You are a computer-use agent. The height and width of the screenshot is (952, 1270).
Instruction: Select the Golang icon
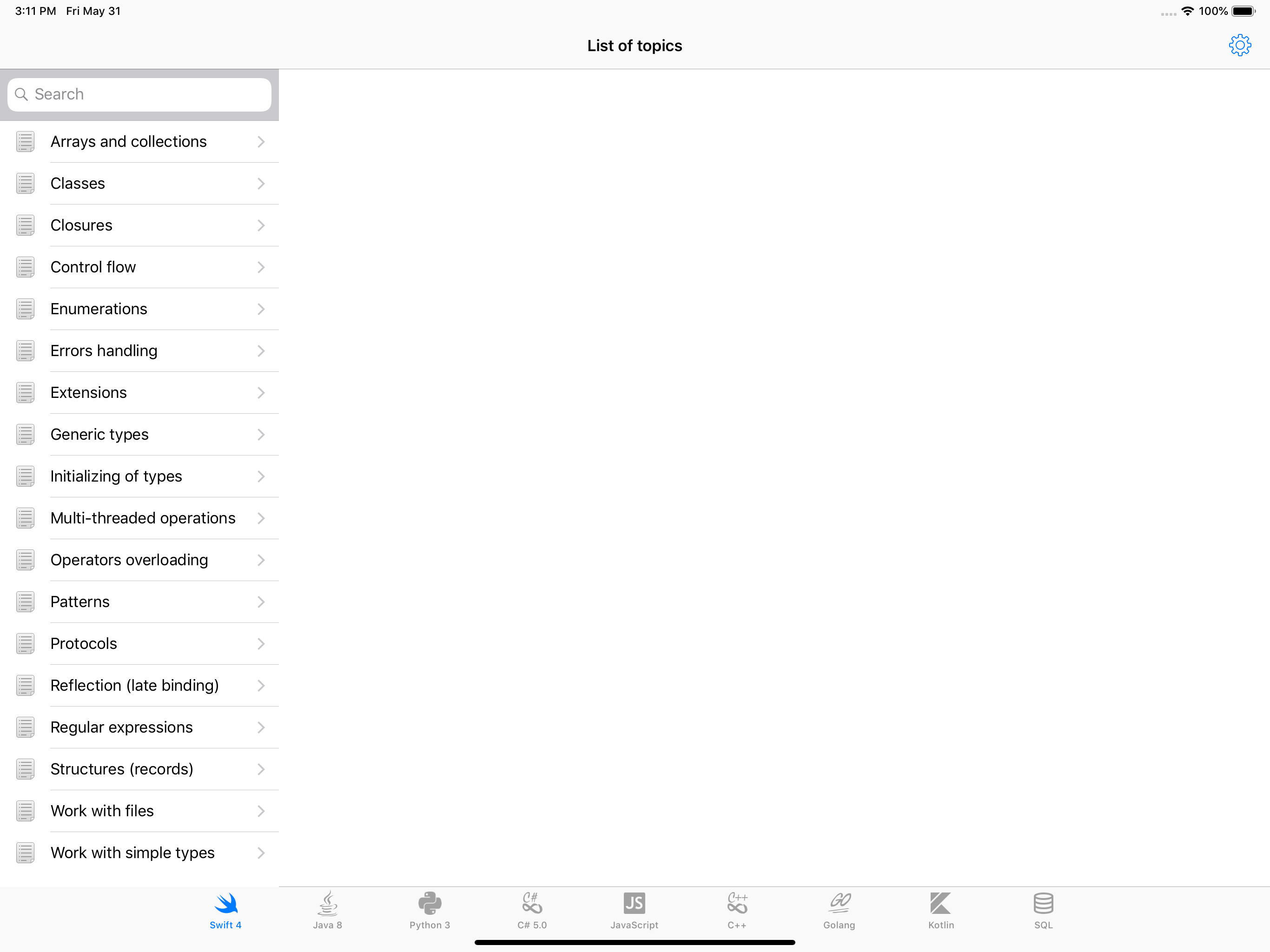[x=839, y=903]
